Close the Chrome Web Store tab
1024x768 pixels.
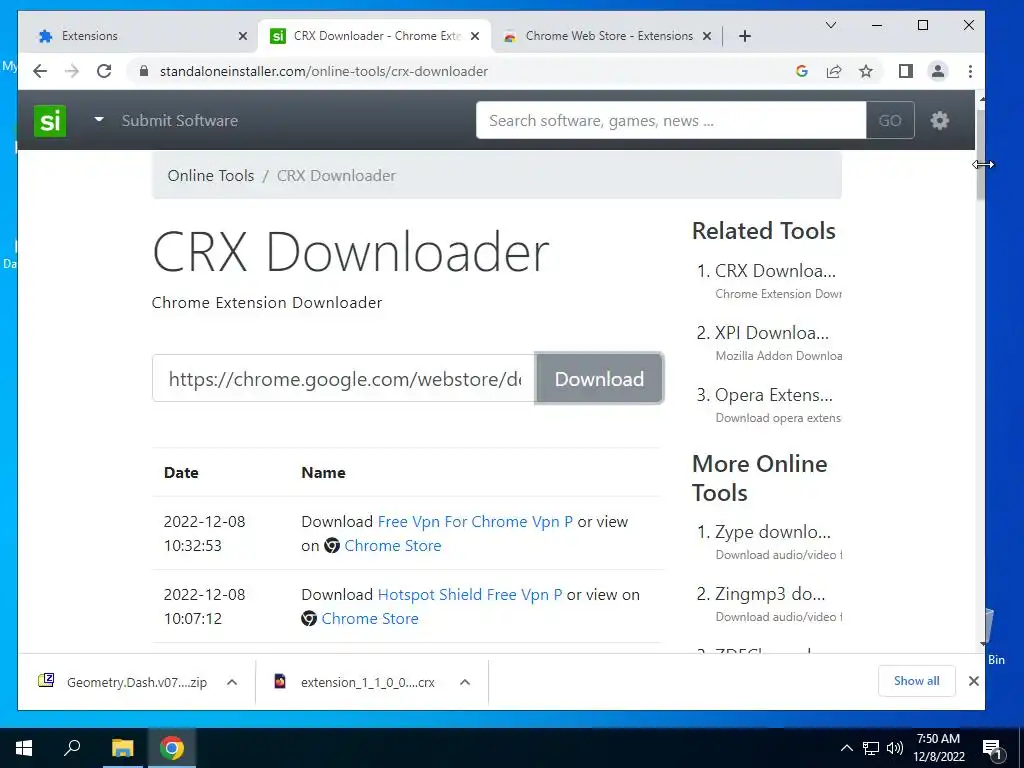[707, 36]
